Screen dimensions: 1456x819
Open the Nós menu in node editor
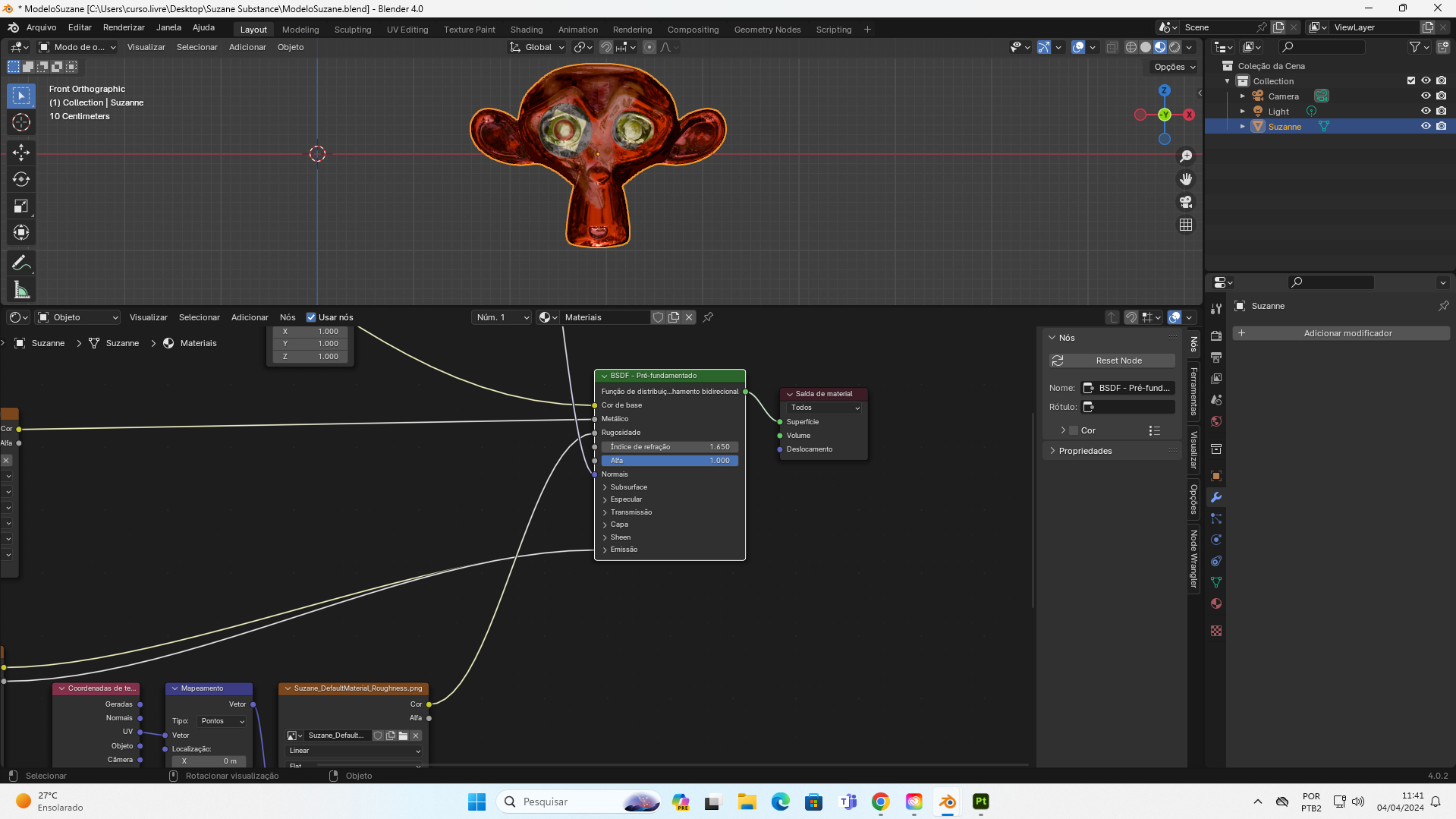point(288,317)
